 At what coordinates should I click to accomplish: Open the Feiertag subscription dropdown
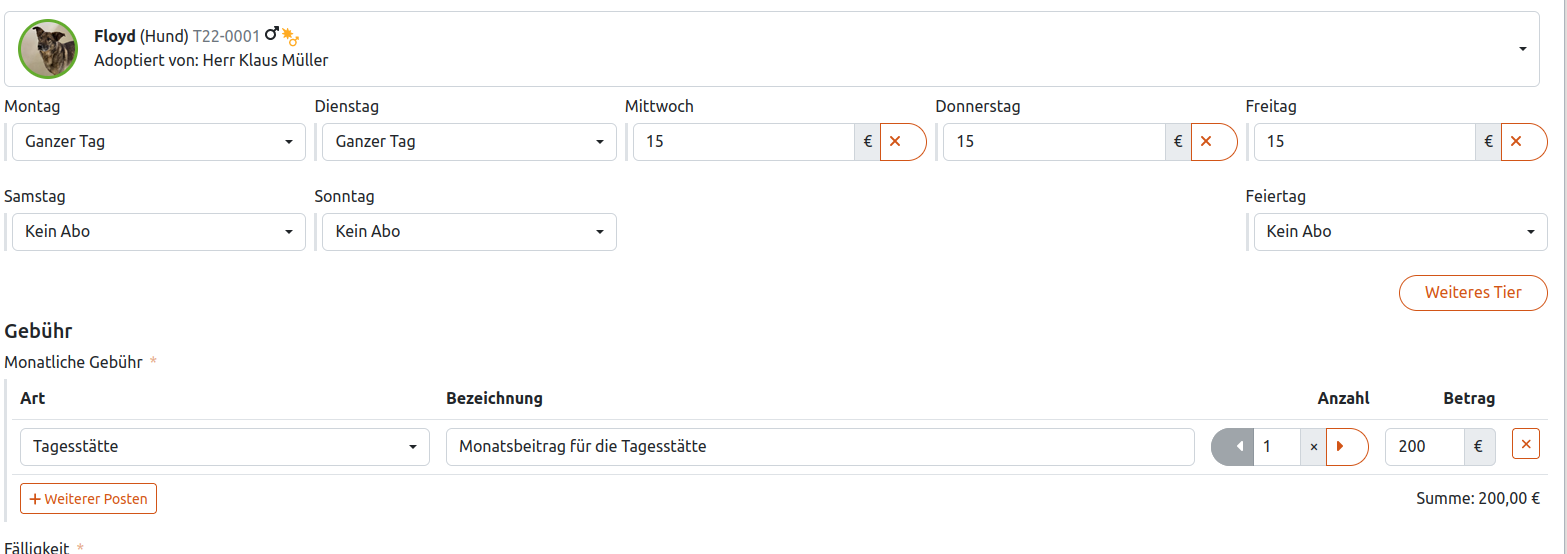coord(1400,232)
